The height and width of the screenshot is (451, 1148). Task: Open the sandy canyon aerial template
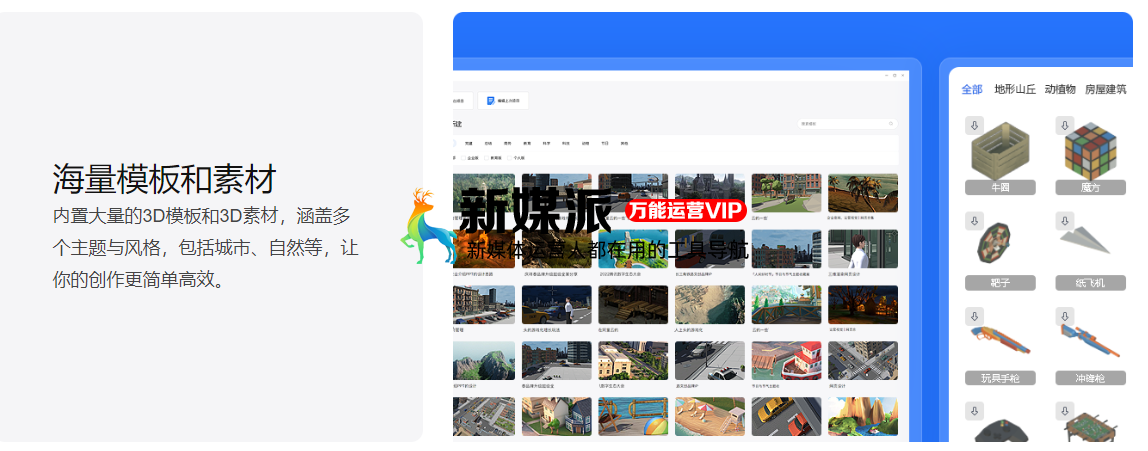click(x=709, y=305)
